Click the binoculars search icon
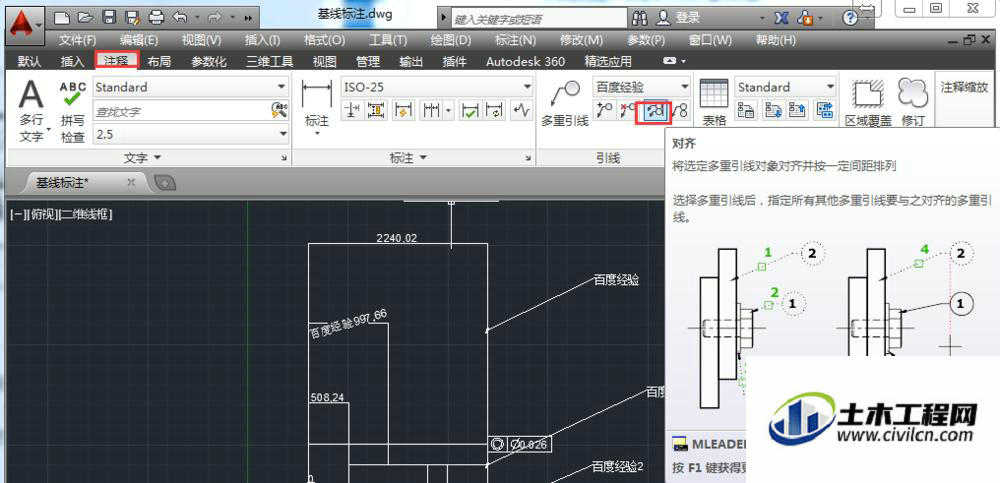This screenshot has width=1000, height=483. pos(641,18)
